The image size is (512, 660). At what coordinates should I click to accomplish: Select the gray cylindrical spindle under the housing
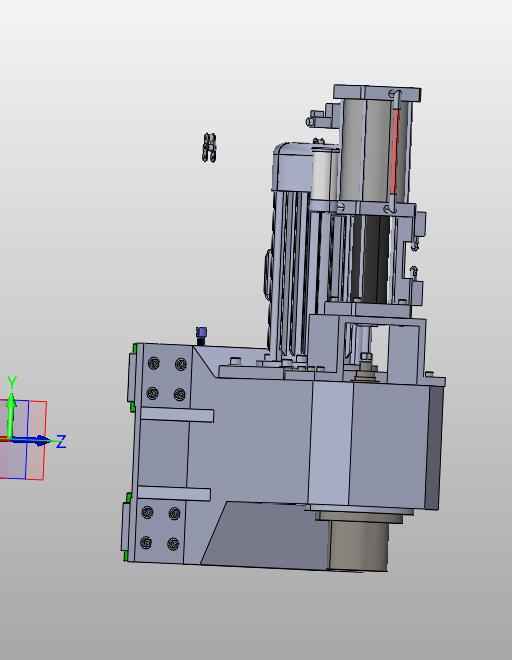click(x=358, y=545)
